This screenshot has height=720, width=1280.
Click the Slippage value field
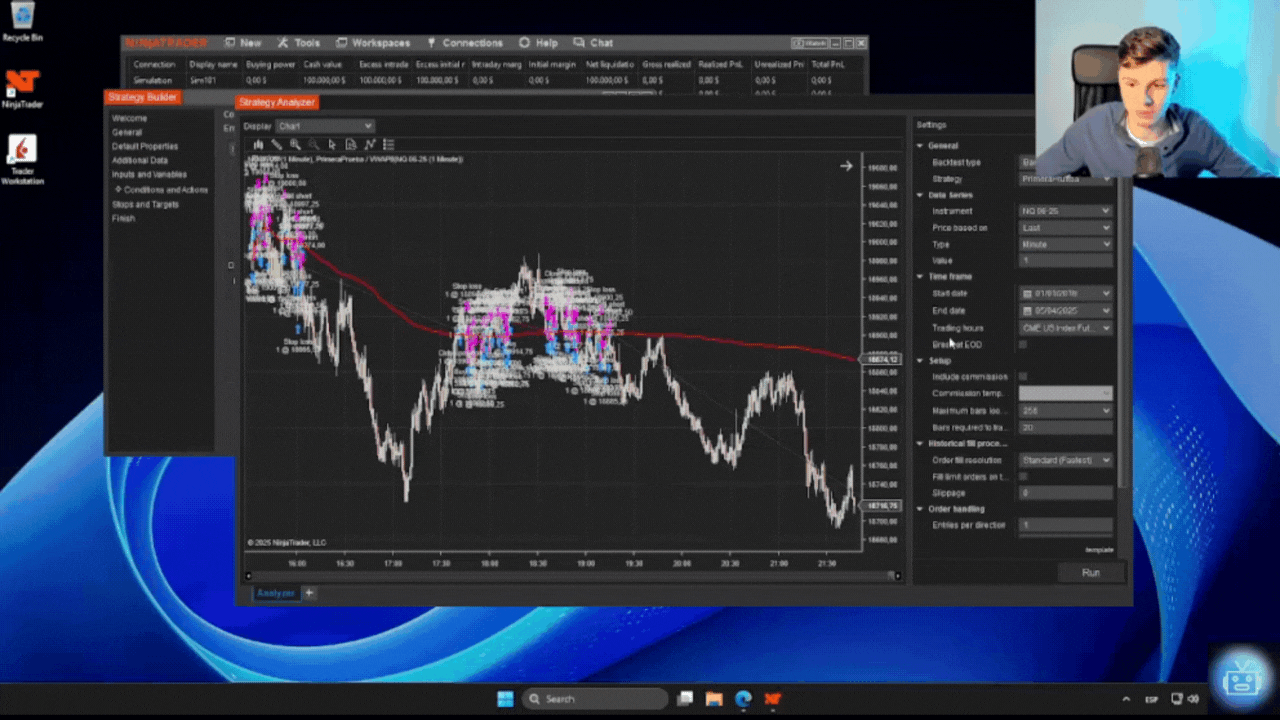(1065, 493)
